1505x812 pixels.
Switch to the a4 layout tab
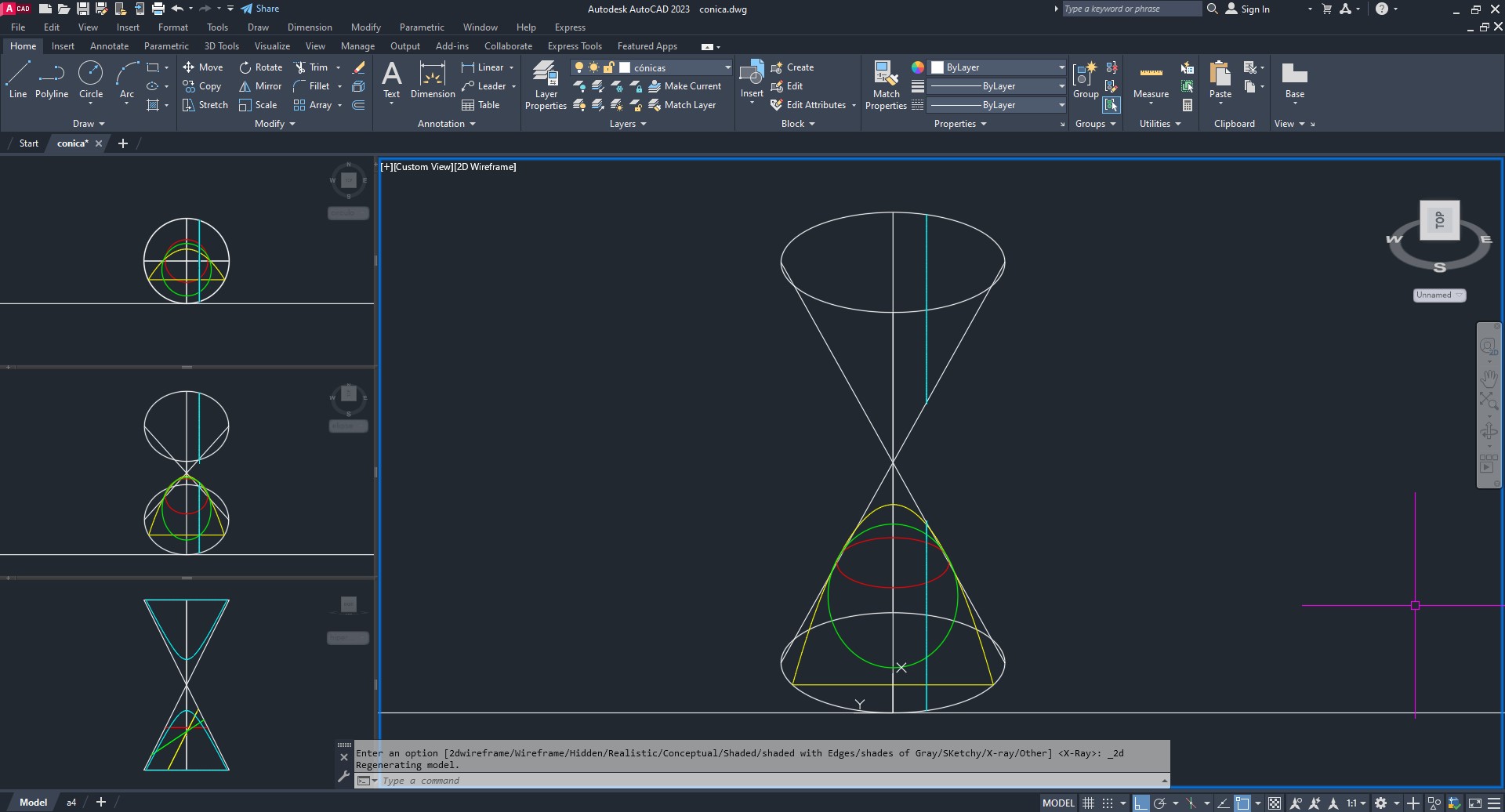click(x=71, y=803)
